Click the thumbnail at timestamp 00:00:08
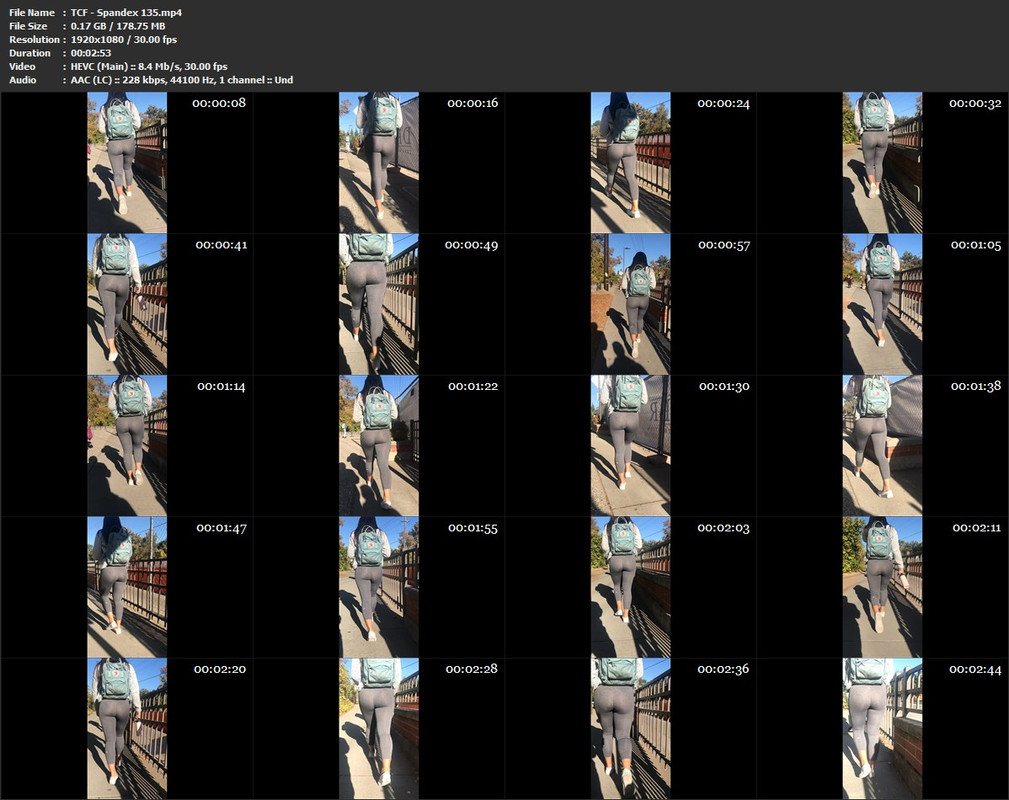Viewport: 1009px width, 800px height. pos(127,163)
